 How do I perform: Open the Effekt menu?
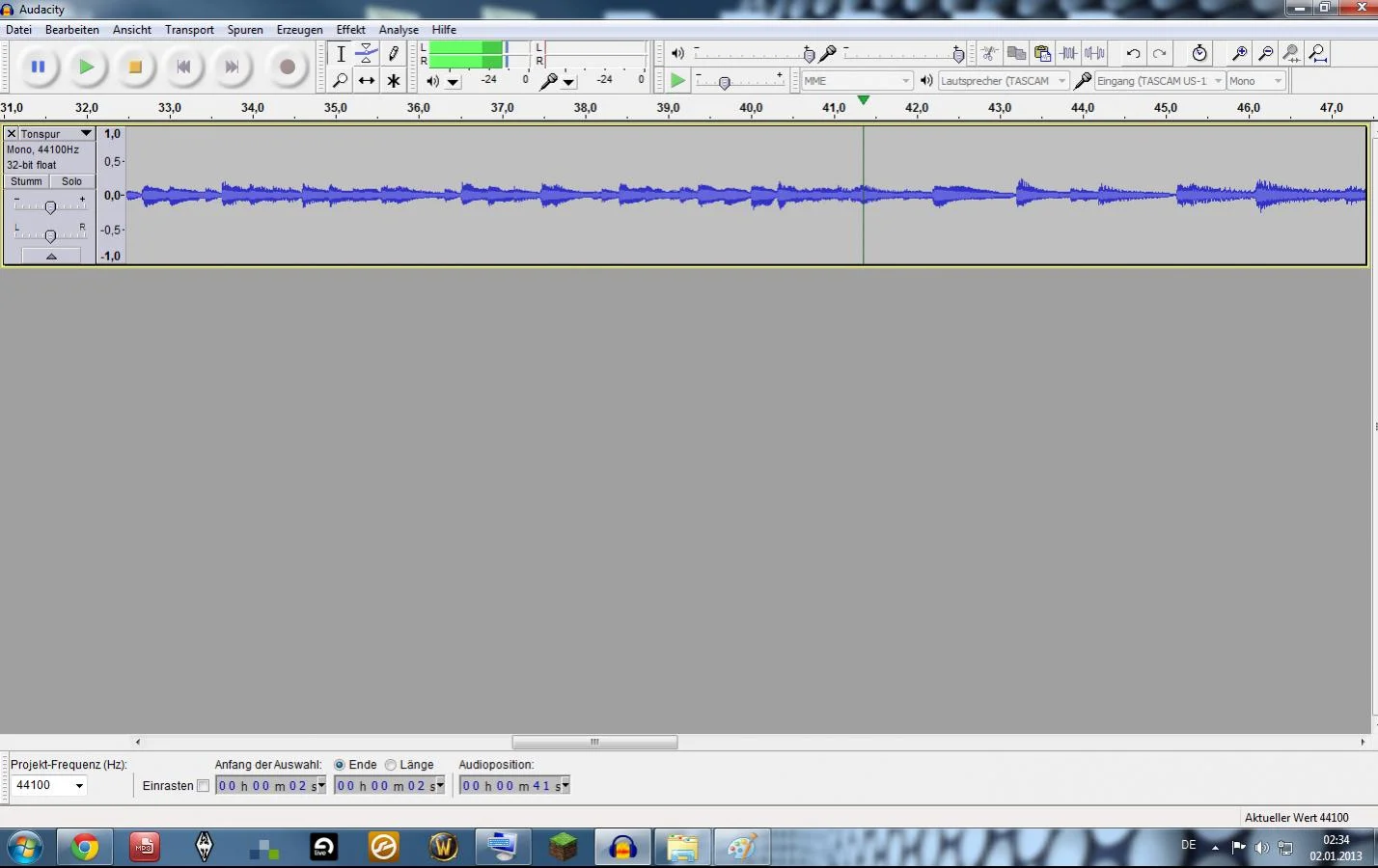(350, 30)
